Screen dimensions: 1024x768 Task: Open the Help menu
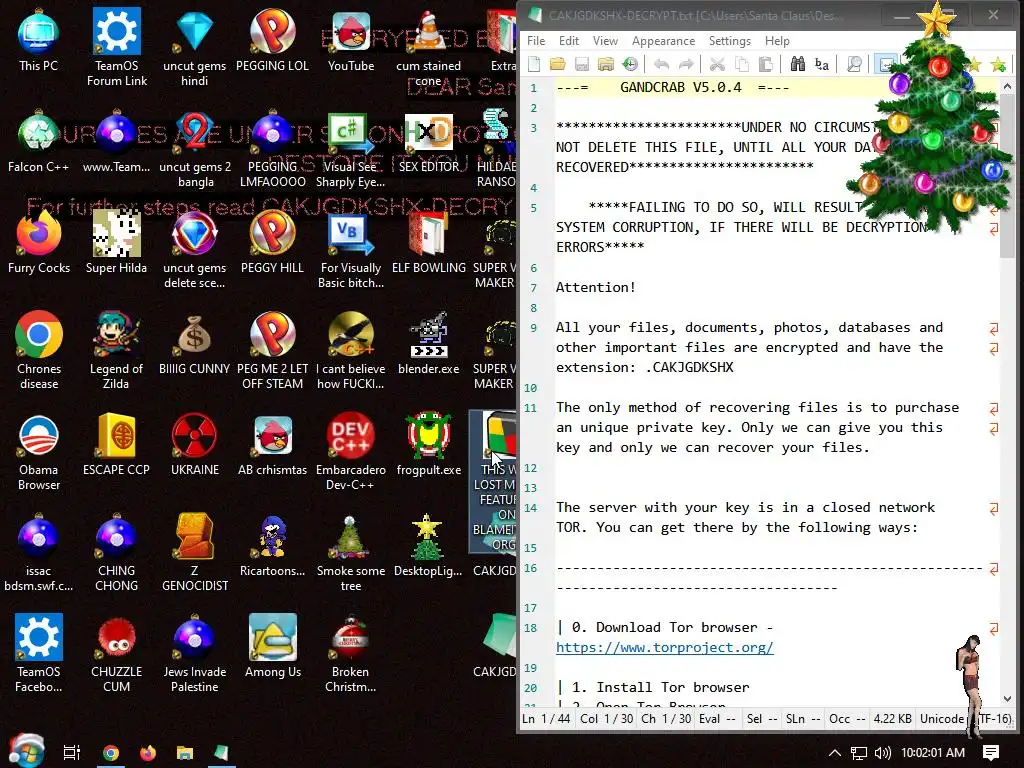point(777,40)
